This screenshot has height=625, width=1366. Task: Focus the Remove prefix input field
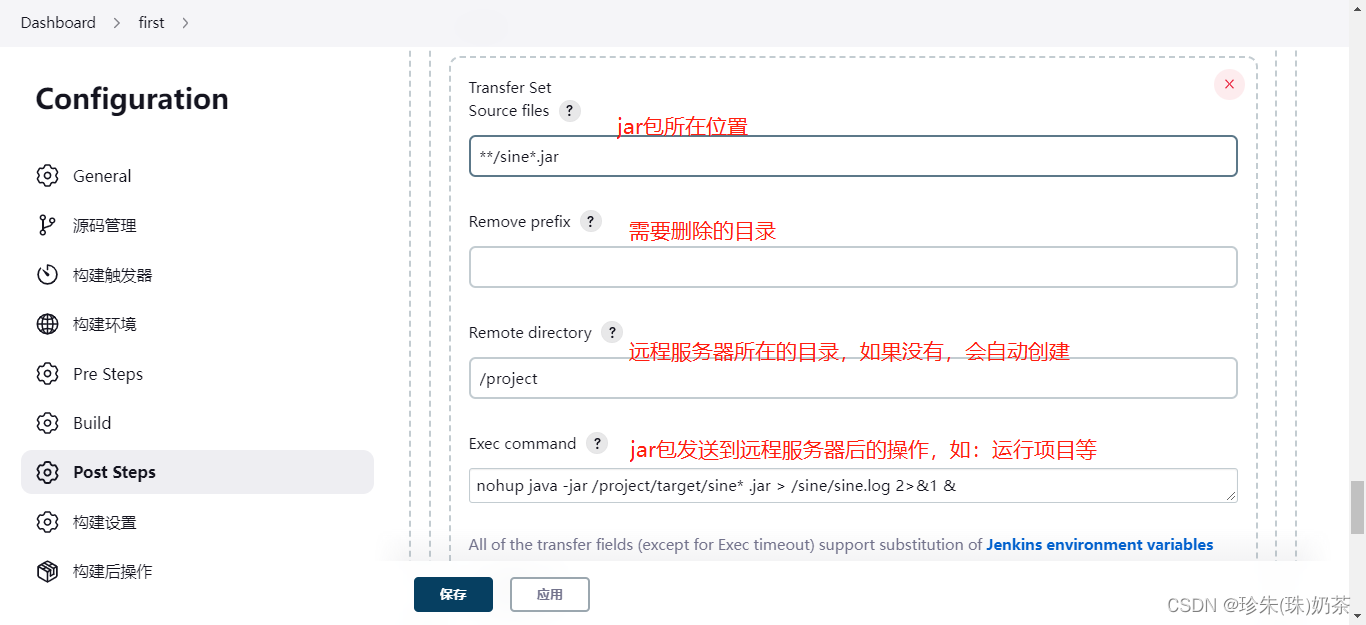tap(853, 267)
